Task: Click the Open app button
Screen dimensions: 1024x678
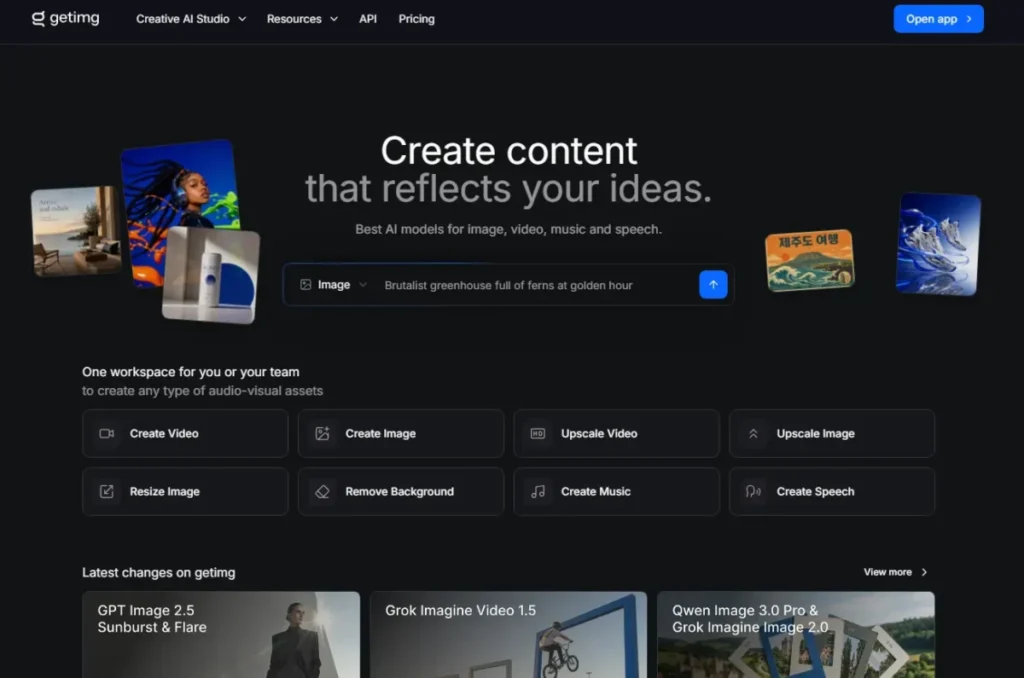Action: tap(938, 19)
